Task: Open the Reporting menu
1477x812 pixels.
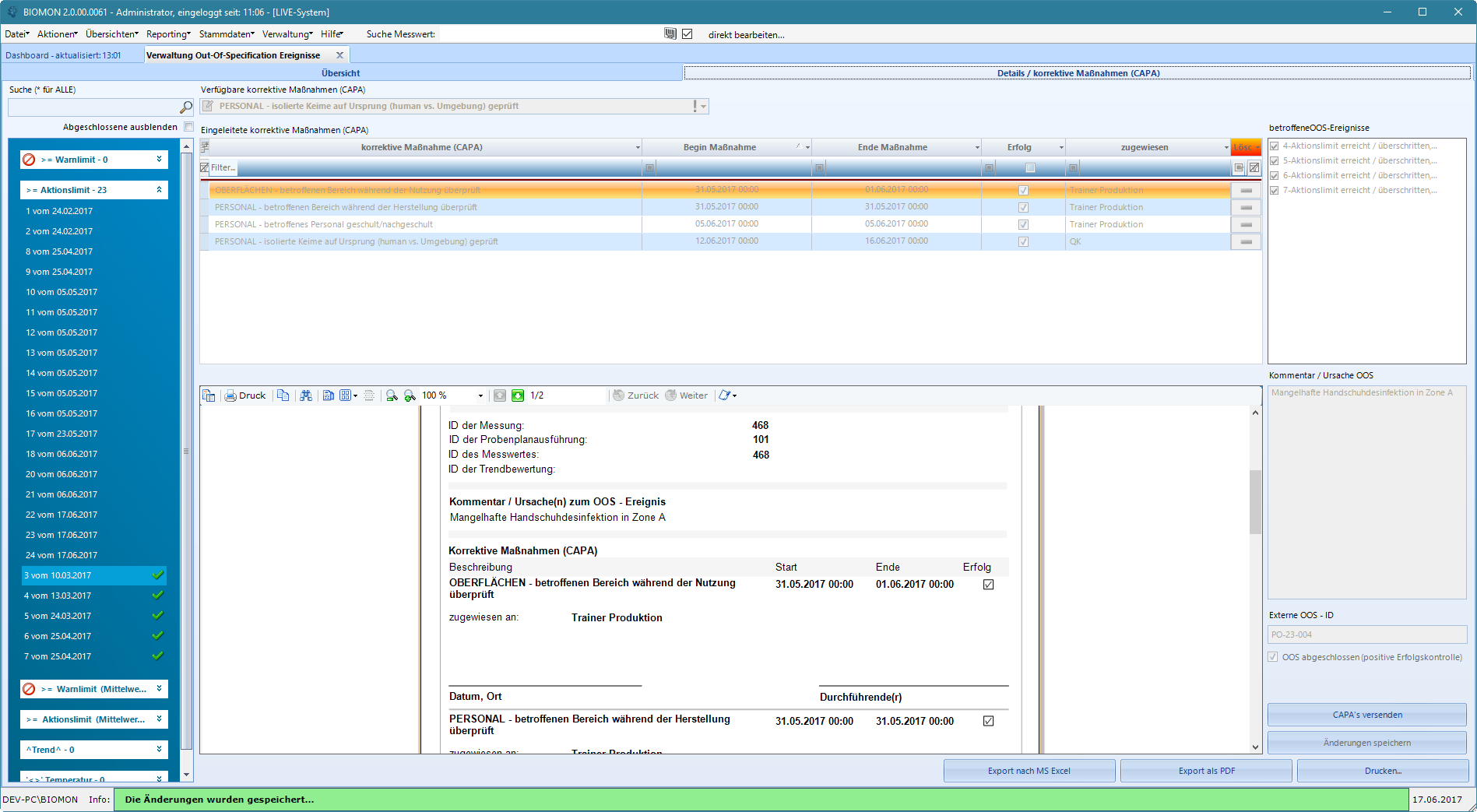Action: pos(168,34)
